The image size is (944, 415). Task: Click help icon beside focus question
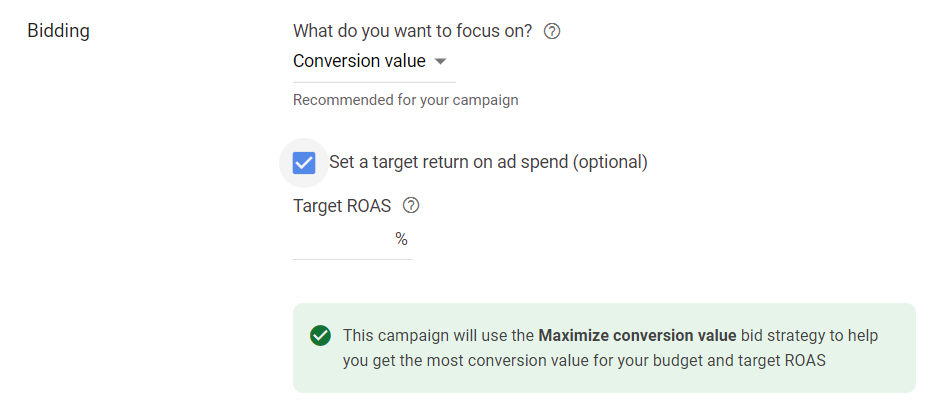point(552,31)
